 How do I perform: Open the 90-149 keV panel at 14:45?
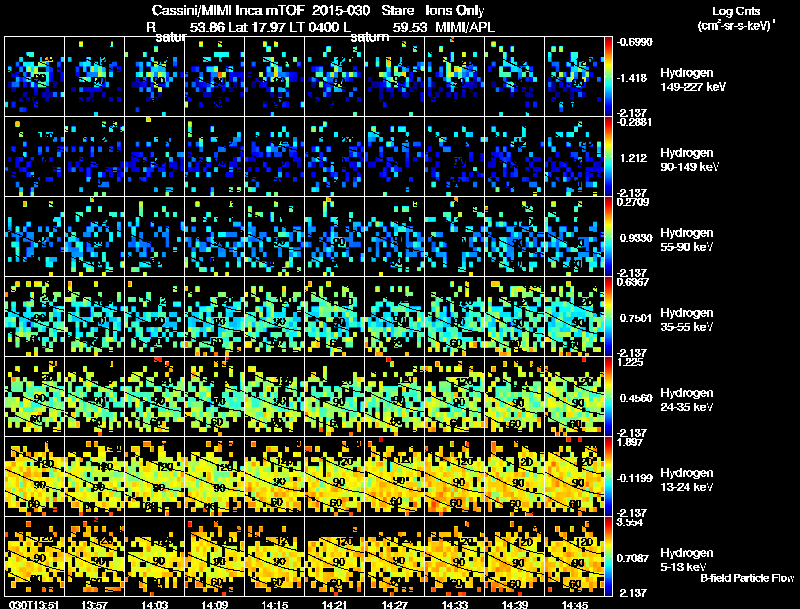[x=574, y=156]
